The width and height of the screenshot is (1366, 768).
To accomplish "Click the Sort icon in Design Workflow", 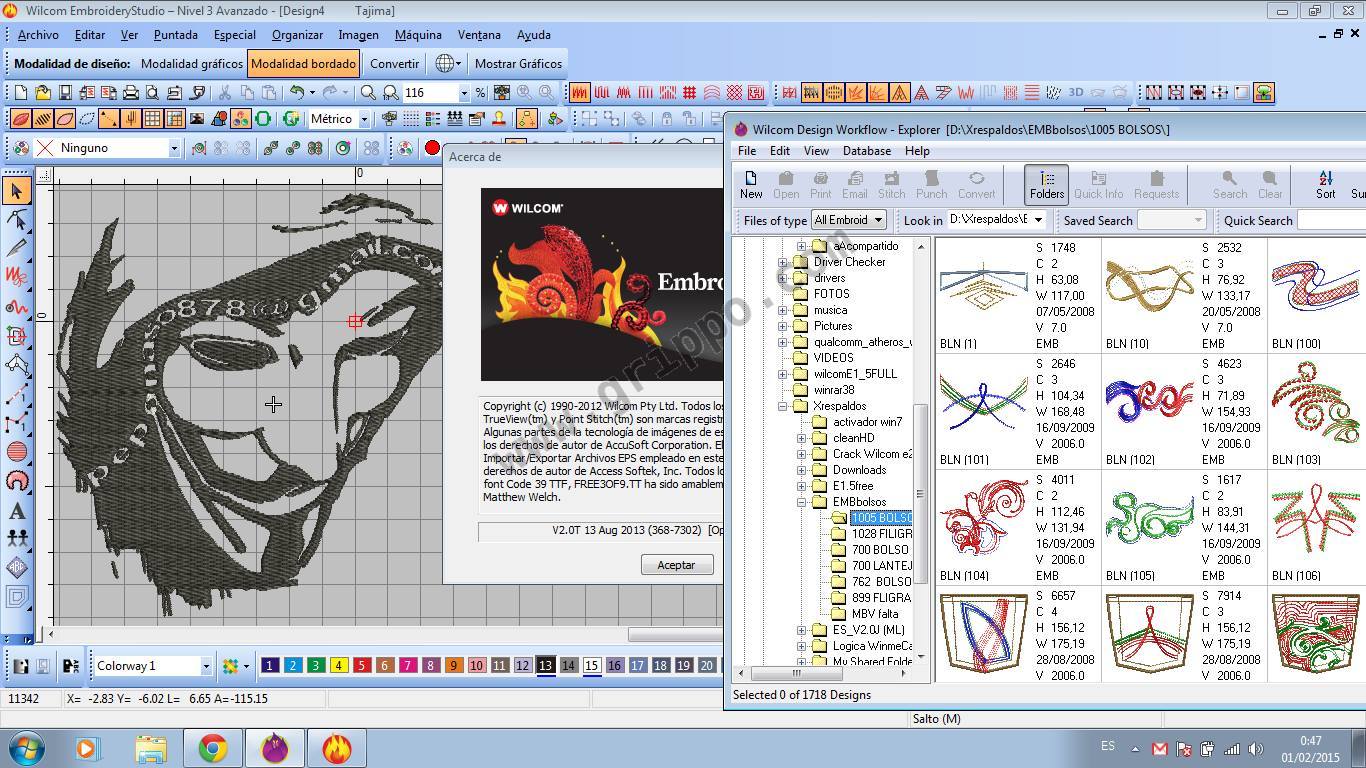I will point(1325,184).
